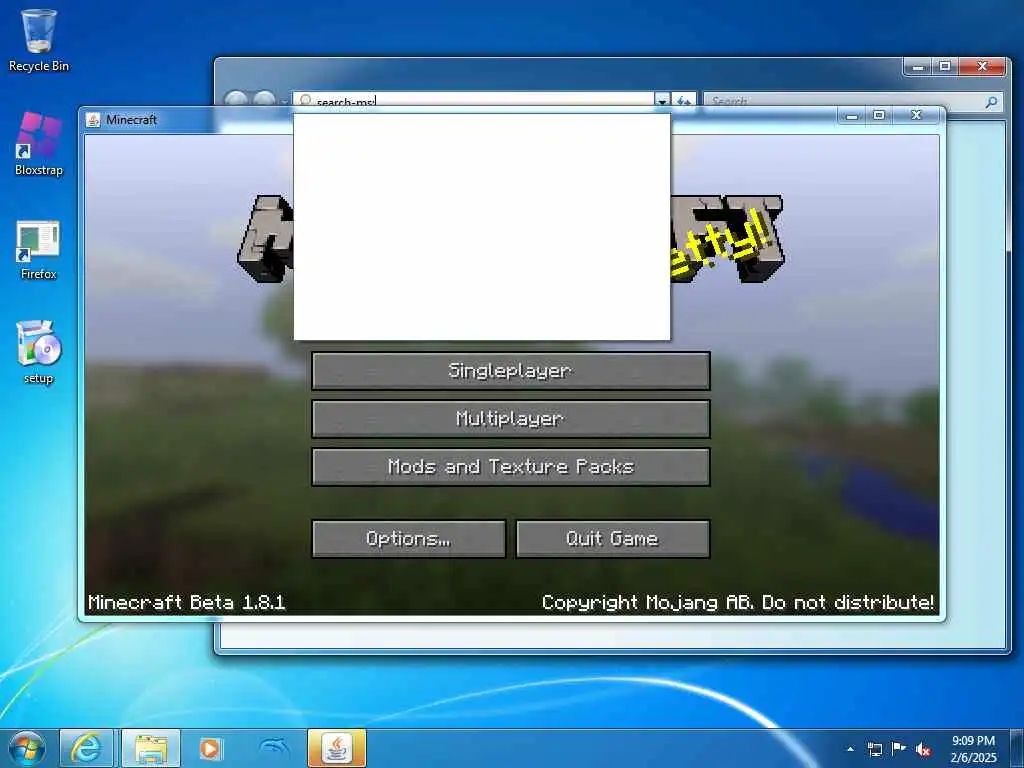The height and width of the screenshot is (768, 1024).
Task: Click the Minecraft Beta 1.8.1 version text
Action: coord(187,602)
